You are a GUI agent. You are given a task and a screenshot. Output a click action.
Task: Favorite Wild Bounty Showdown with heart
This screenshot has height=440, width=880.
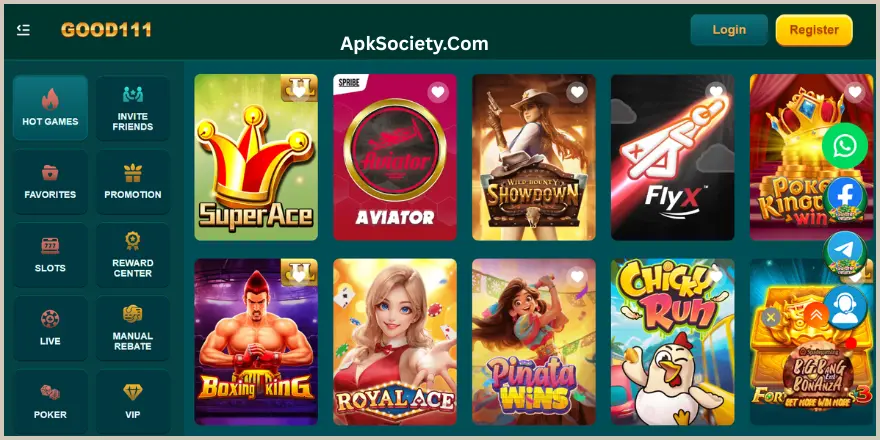[x=577, y=92]
